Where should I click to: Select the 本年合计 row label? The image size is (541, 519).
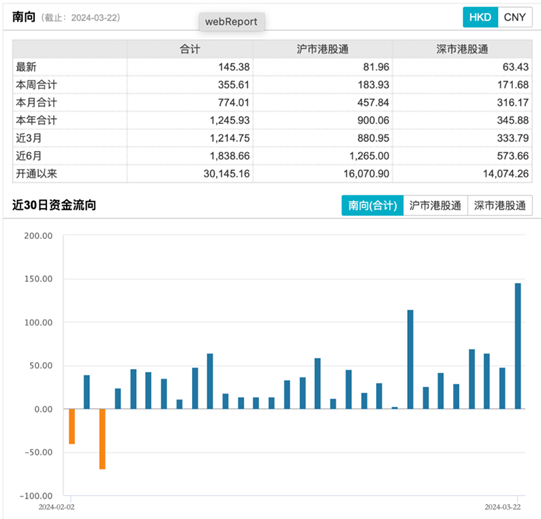point(36,120)
